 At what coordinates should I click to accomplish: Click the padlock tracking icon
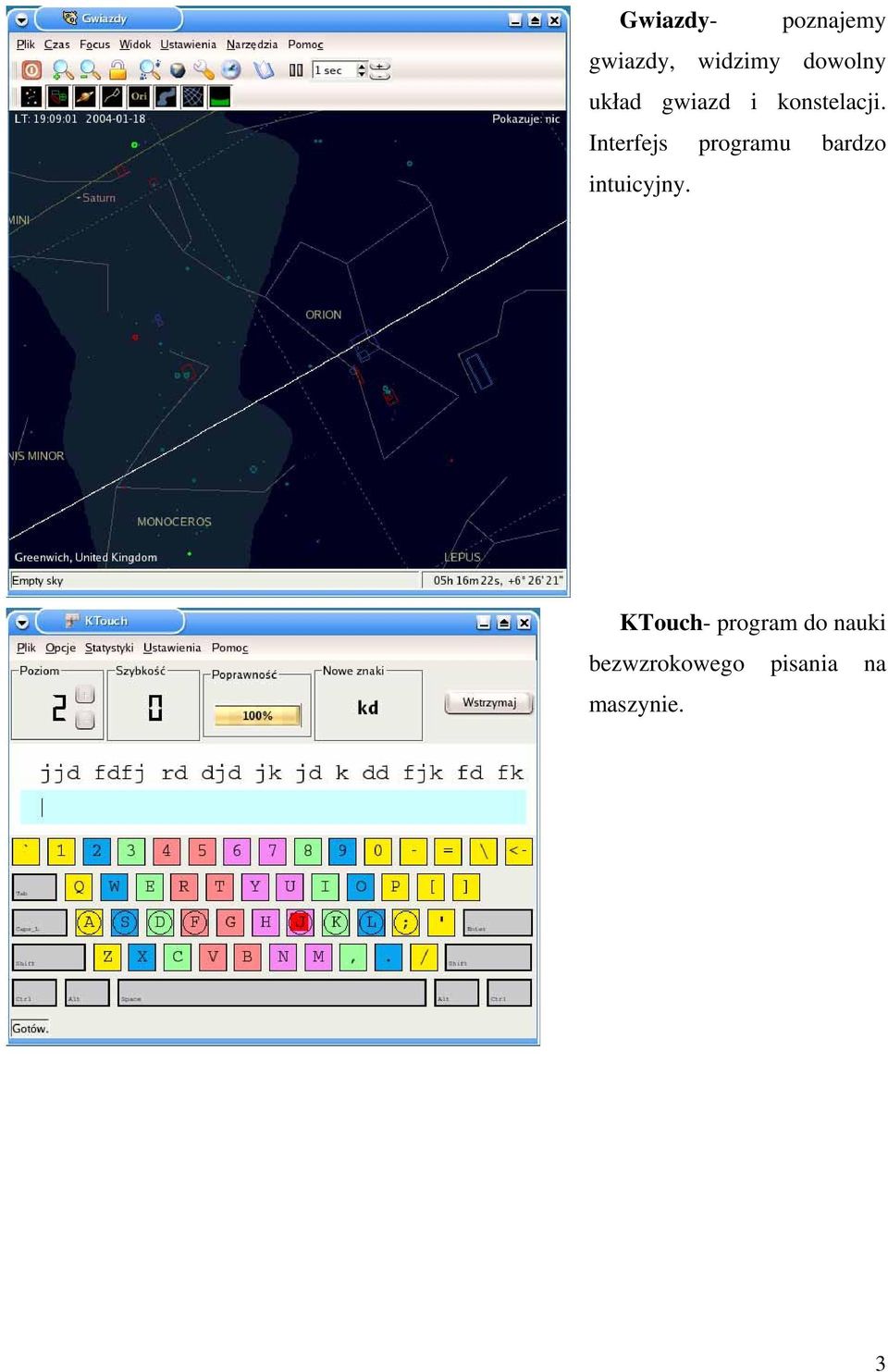pyautogui.click(x=117, y=69)
